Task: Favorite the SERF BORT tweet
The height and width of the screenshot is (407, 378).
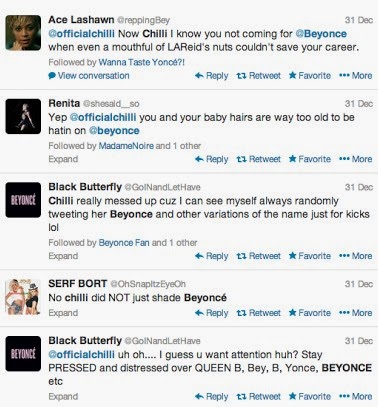Action: (310, 313)
